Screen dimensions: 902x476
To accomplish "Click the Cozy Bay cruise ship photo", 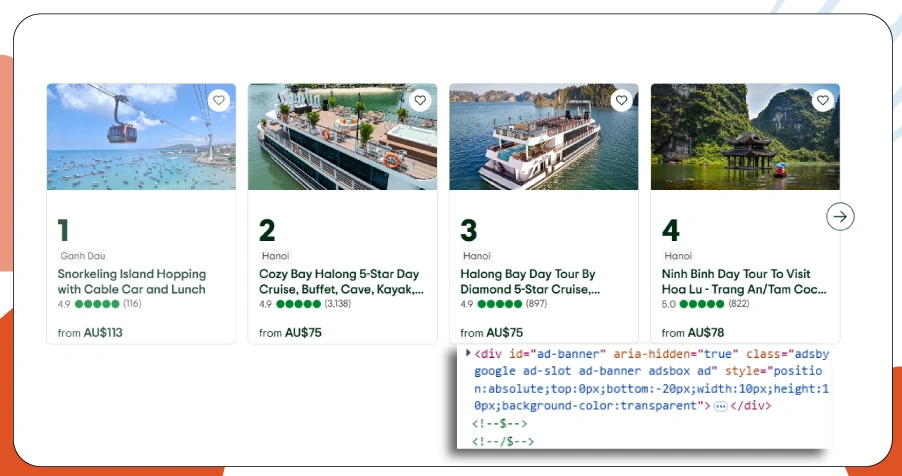I will pos(342,137).
